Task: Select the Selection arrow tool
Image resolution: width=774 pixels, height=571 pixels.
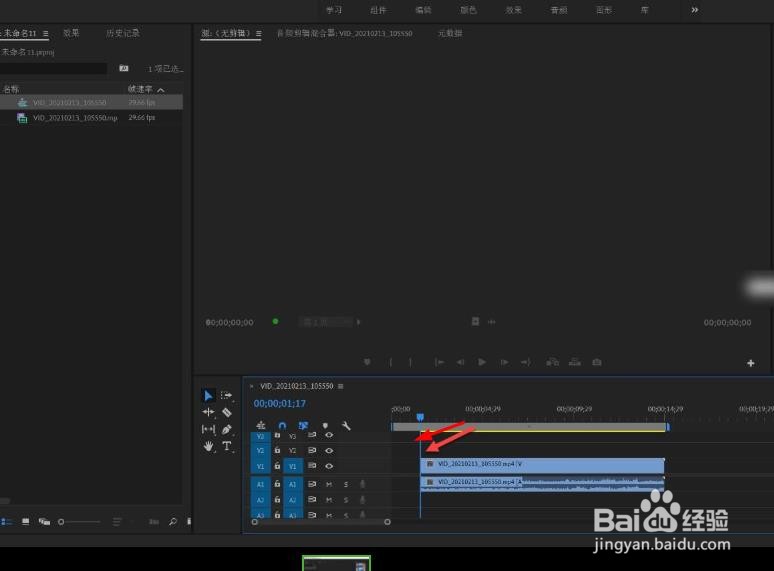Action: point(208,396)
